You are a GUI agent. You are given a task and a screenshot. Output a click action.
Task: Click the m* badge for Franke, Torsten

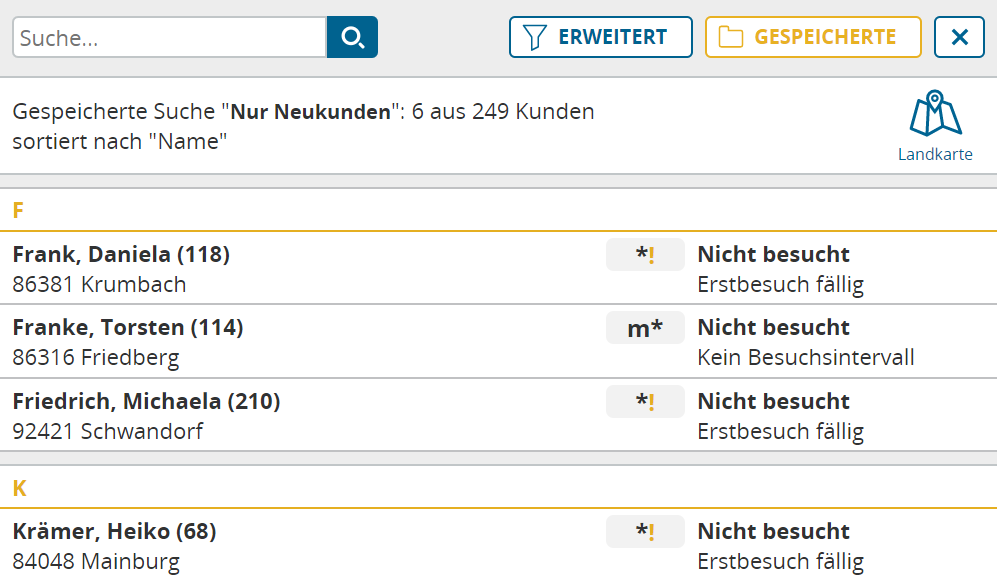click(x=645, y=328)
